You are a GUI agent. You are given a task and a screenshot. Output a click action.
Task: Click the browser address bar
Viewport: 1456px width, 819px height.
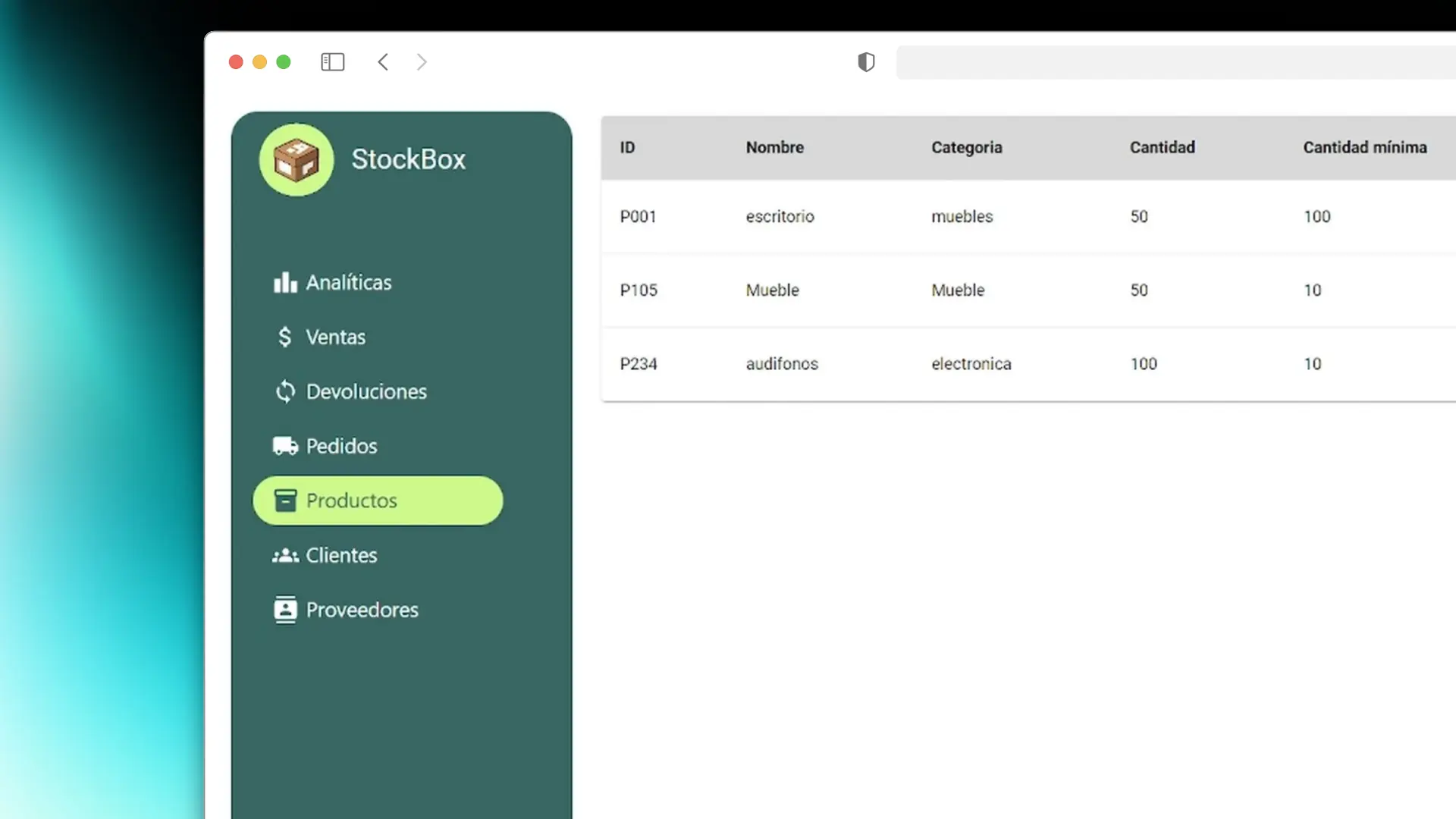(1175, 62)
